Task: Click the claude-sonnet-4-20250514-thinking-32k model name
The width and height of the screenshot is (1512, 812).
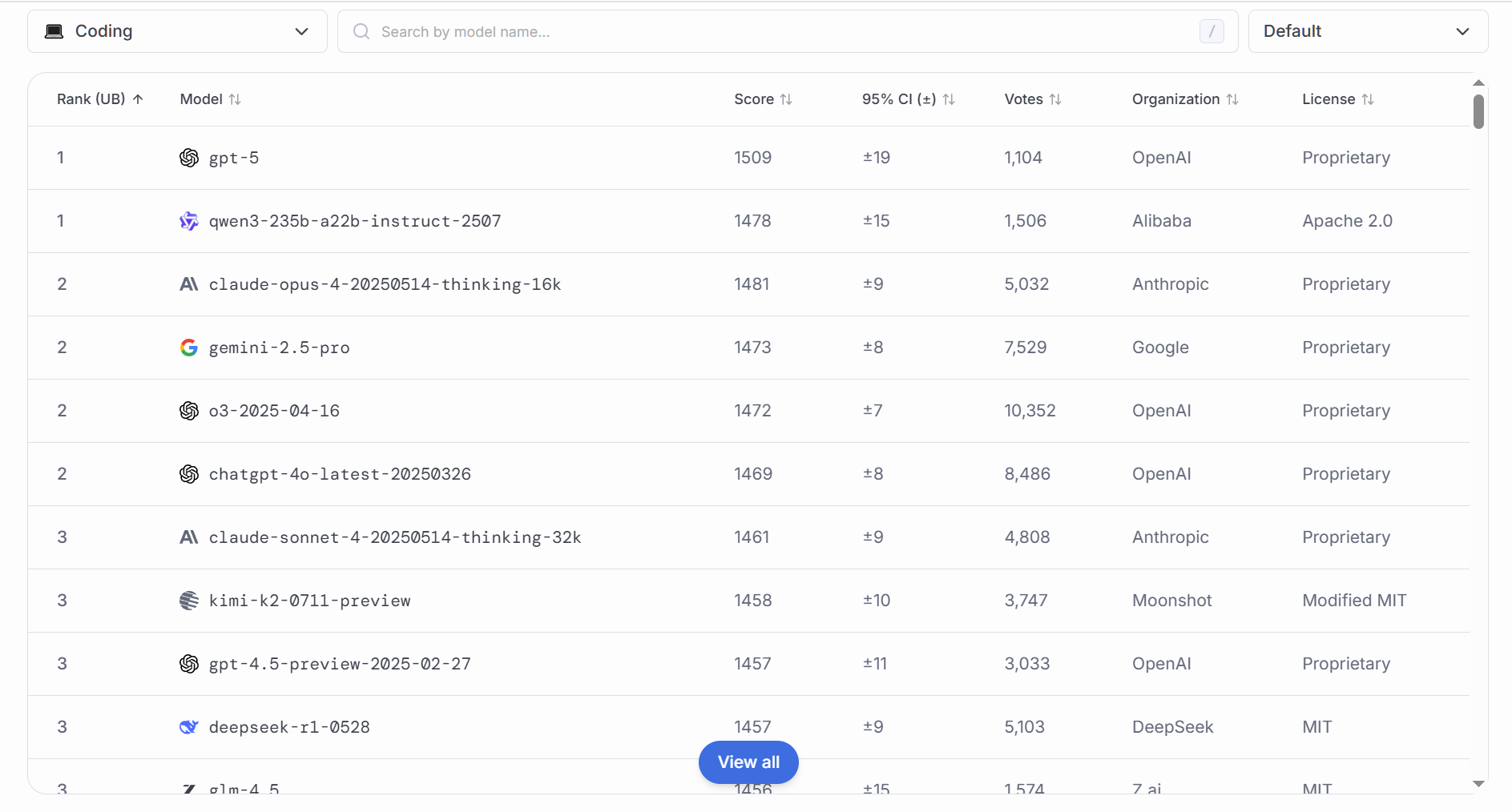Action: (x=395, y=537)
